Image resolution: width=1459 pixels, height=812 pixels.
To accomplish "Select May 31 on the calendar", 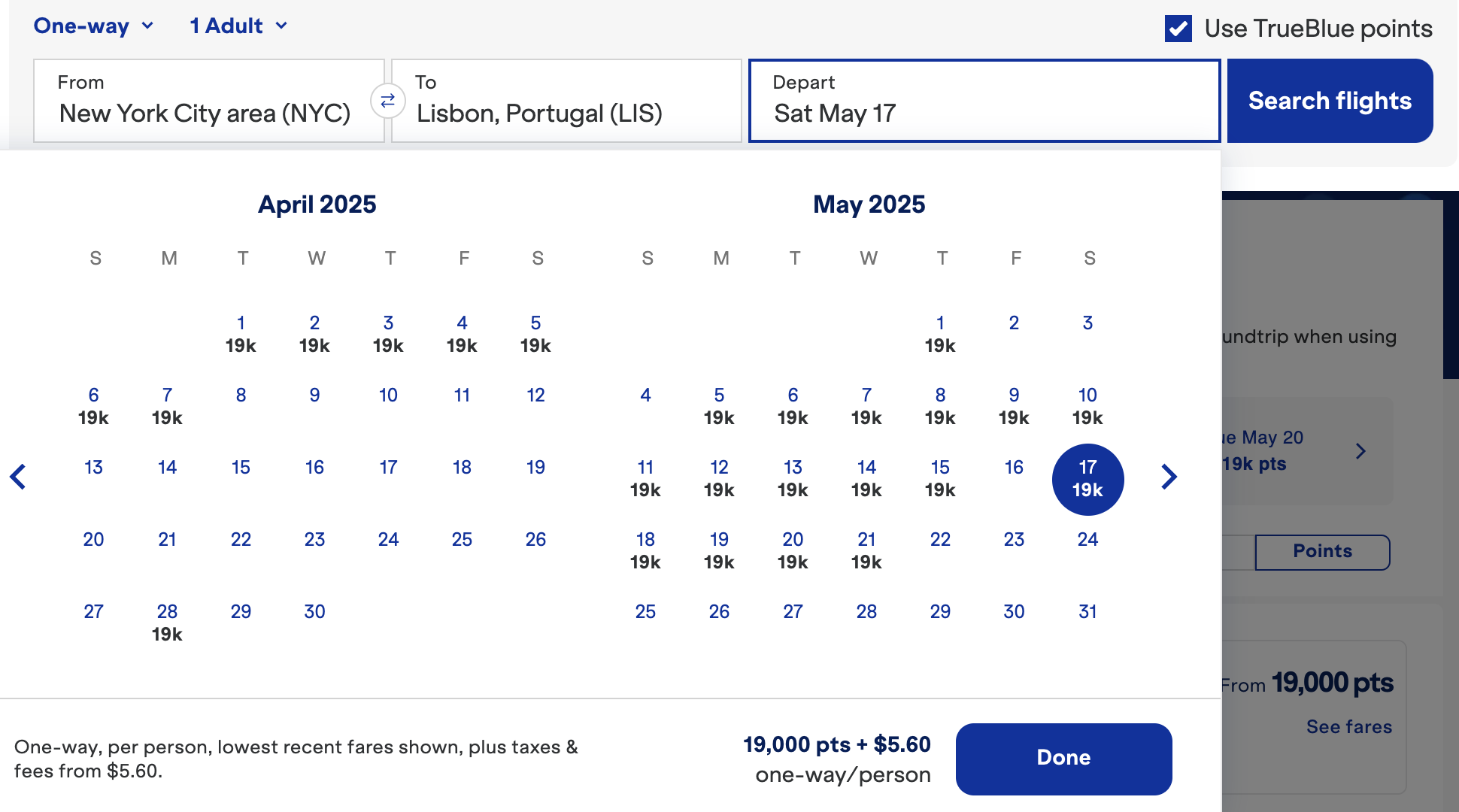I will coord(1087,611).
